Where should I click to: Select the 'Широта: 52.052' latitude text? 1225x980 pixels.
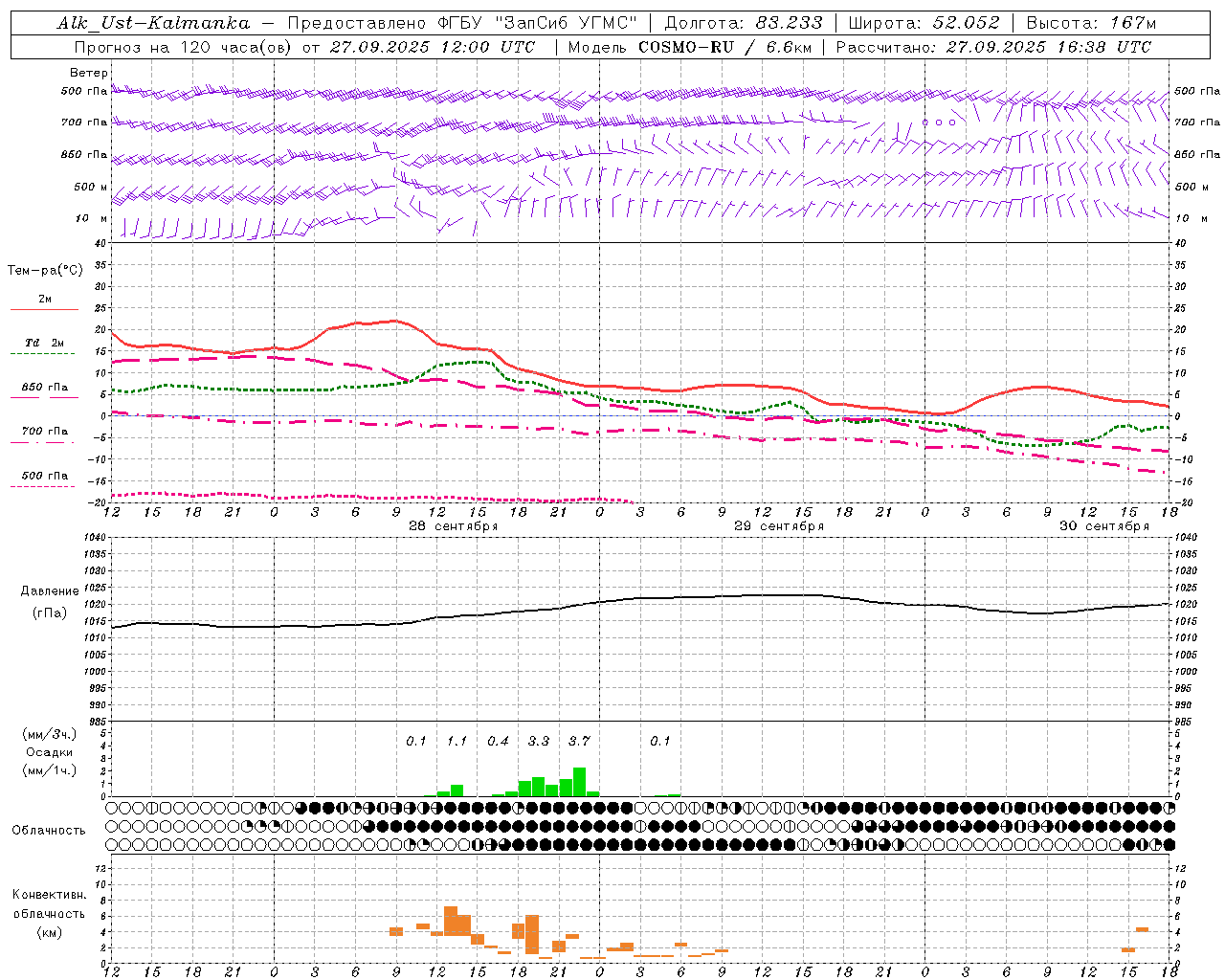click(924, 23)
